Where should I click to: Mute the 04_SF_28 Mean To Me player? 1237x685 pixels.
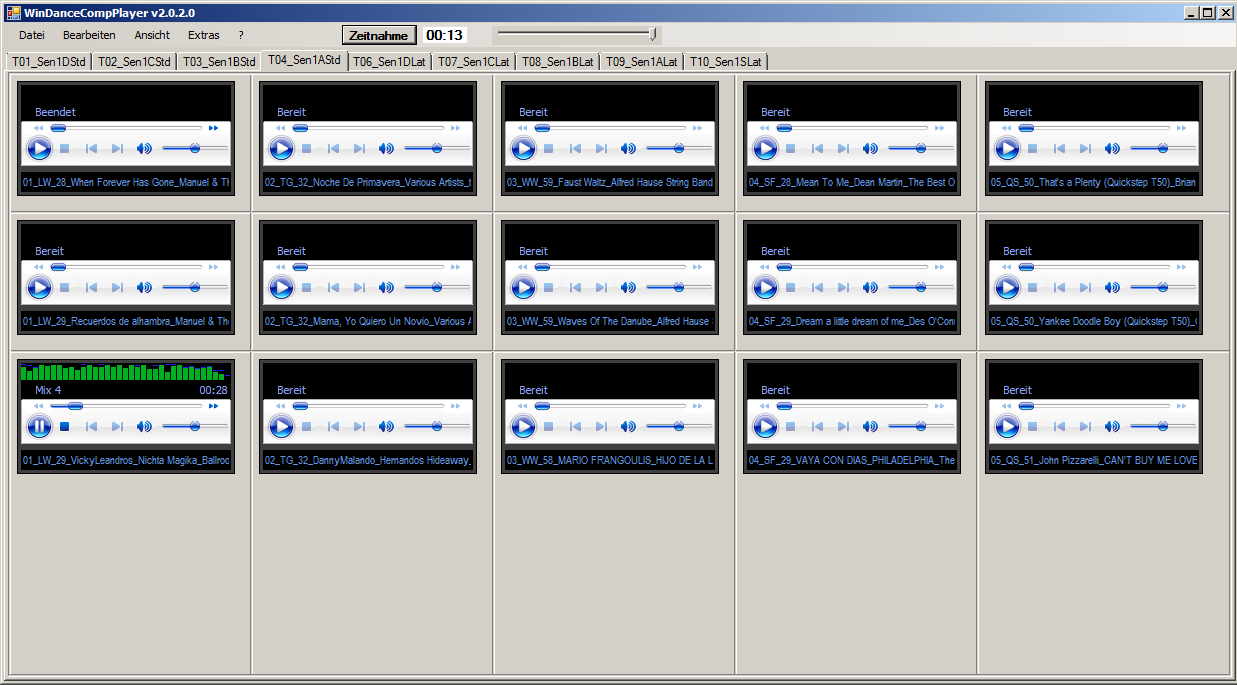tap(870, 149)
